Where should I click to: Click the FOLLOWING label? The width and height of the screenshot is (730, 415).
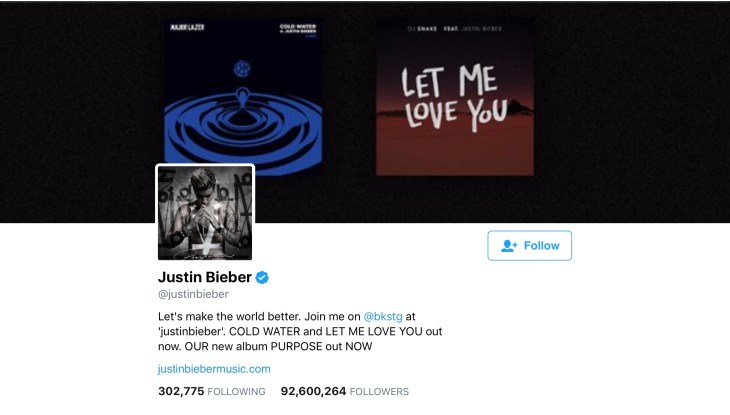tap(237, 392)
